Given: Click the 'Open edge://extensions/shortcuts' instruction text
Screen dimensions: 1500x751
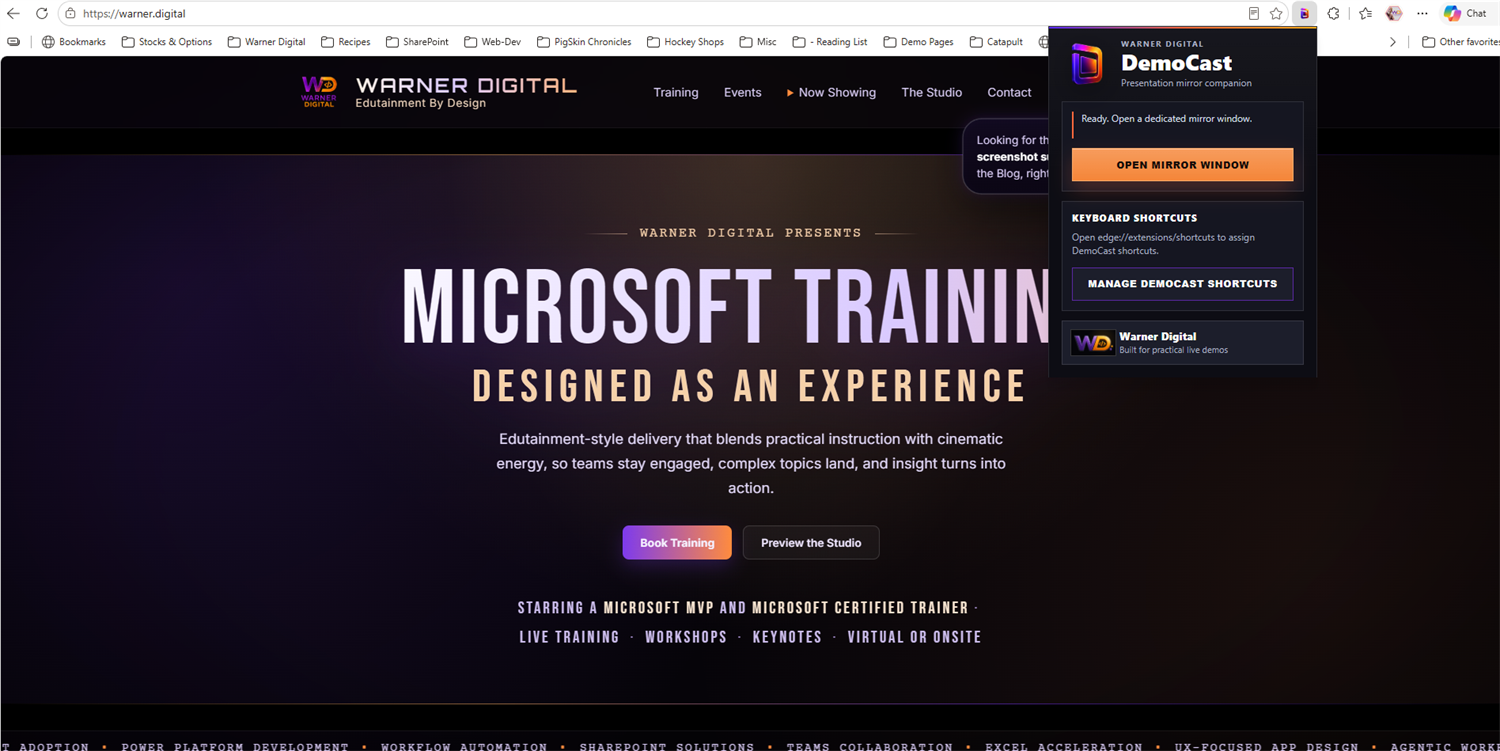Looking at the screenshot, I should tap(1163, 244).
